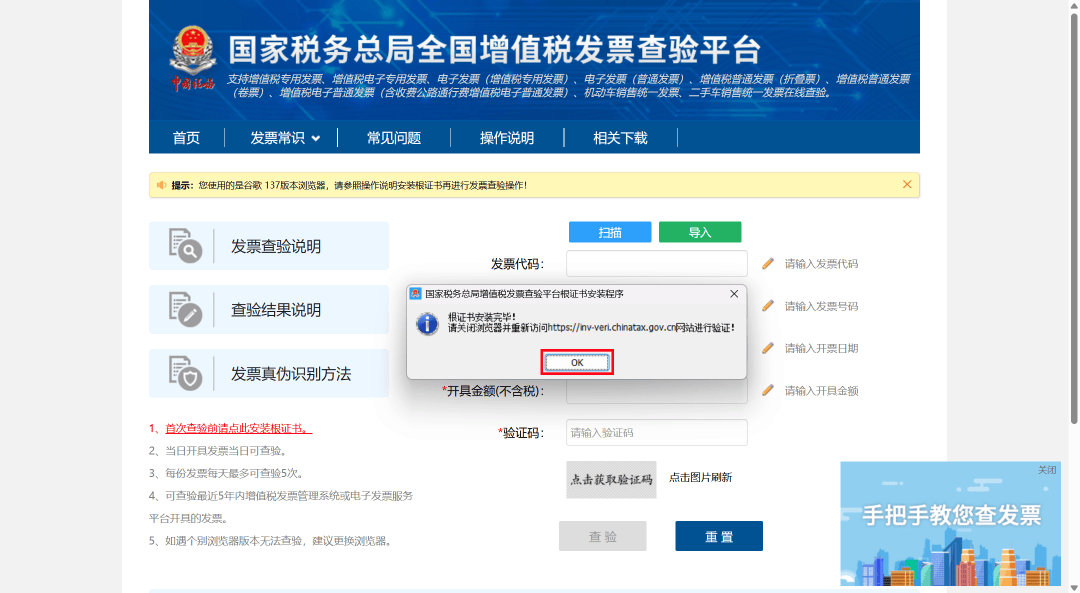Click the captcha image to get code
The image size is (1080, 593).
pos(611,479)
